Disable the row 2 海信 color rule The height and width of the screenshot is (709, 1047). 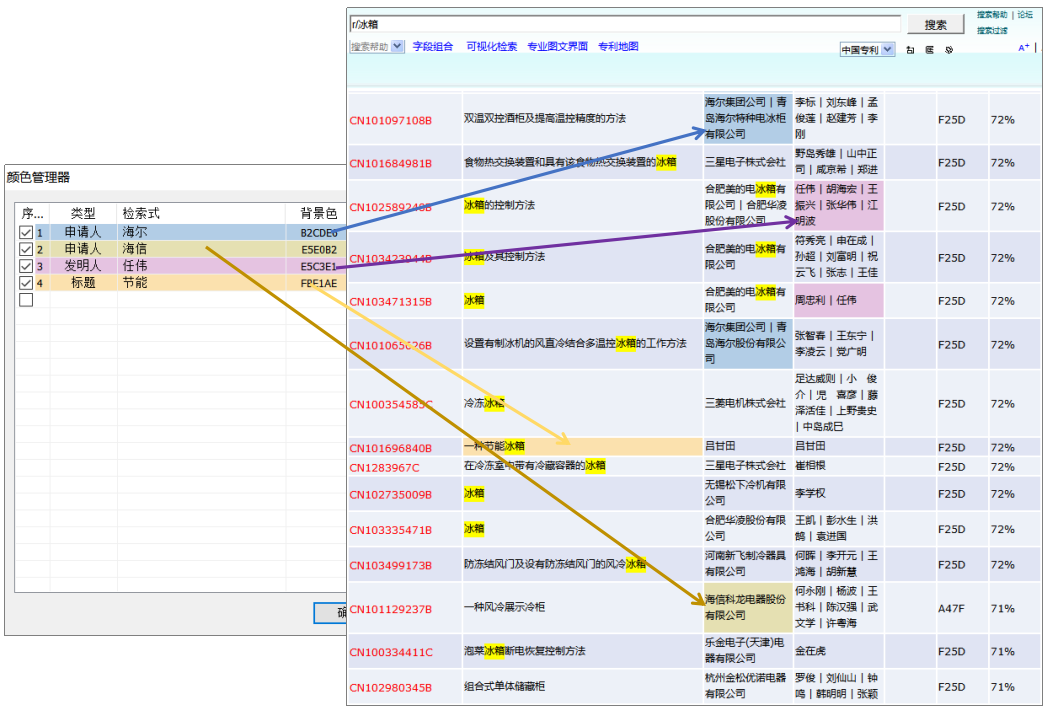tap(25, 249)
